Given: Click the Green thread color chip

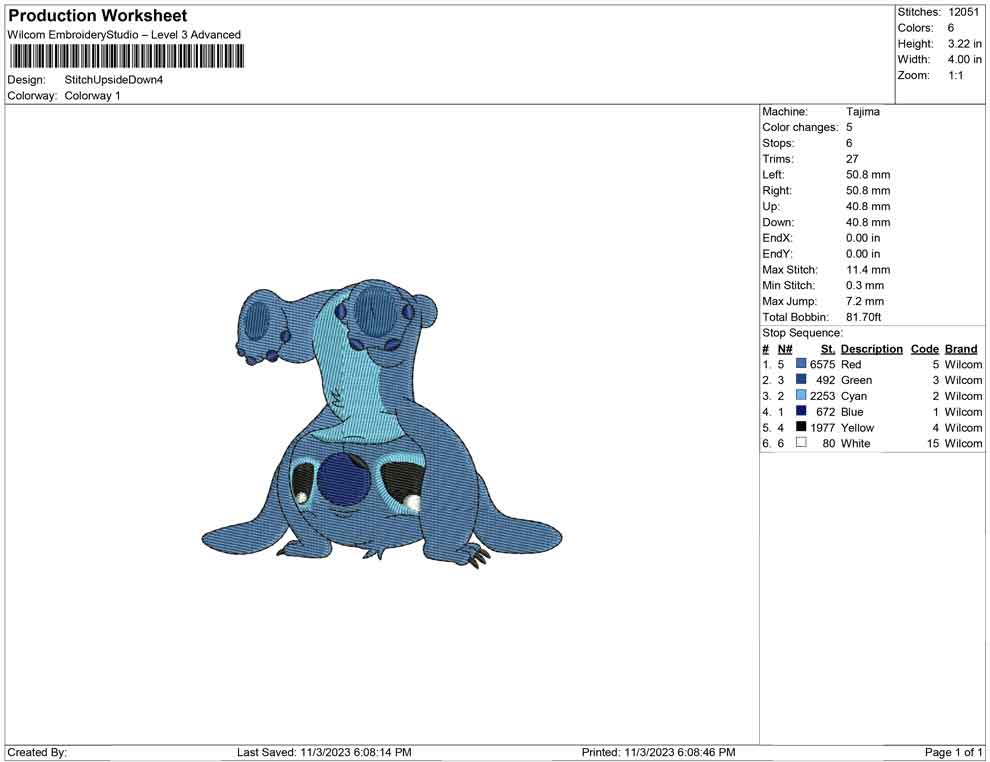Looking at the screenshot, I should (799, 380).
